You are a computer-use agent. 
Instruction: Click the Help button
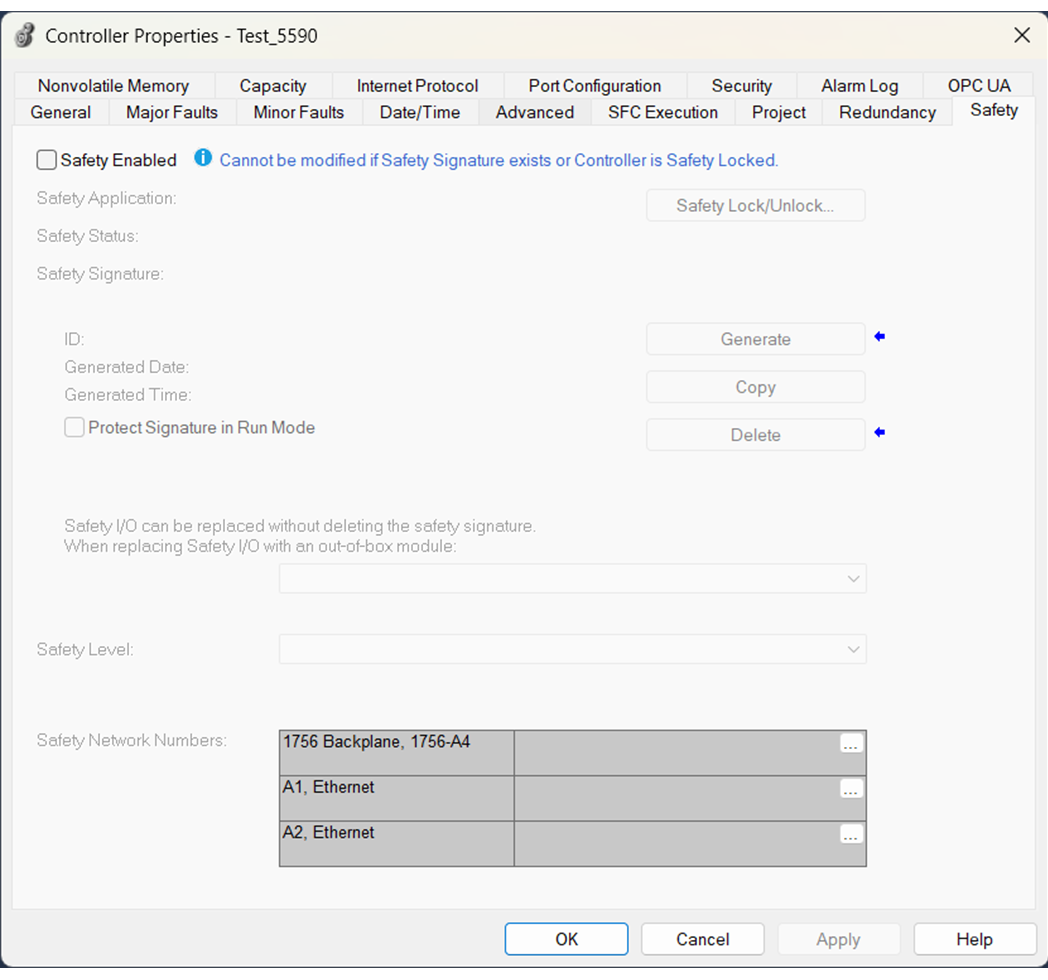tap(974, 939)
